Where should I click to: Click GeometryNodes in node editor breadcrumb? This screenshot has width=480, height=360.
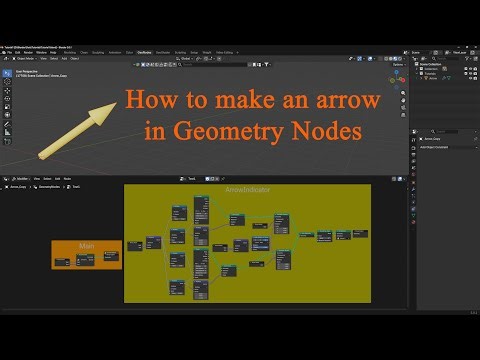point(49,187)
